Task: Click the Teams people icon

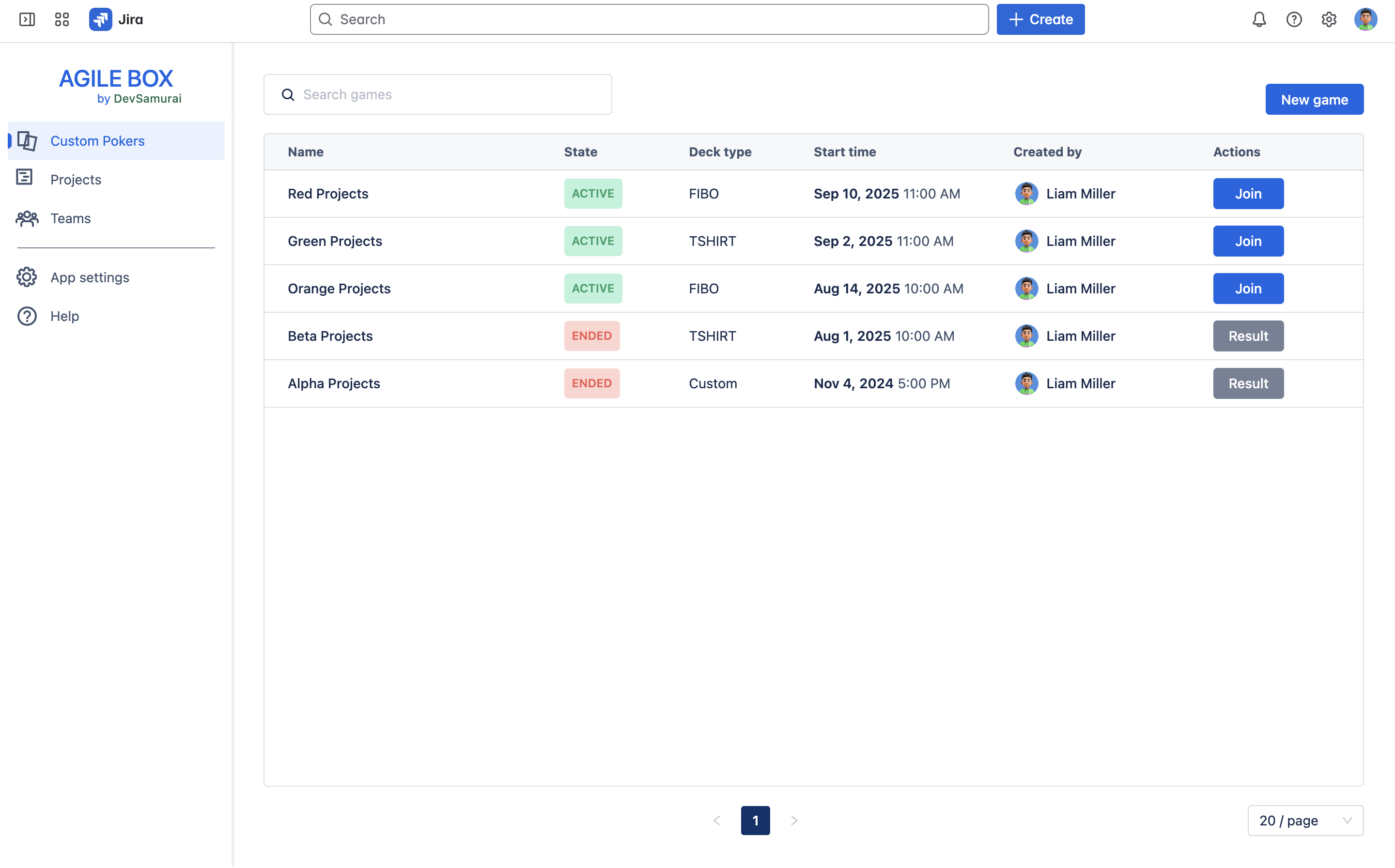Action: coord(27,218)
